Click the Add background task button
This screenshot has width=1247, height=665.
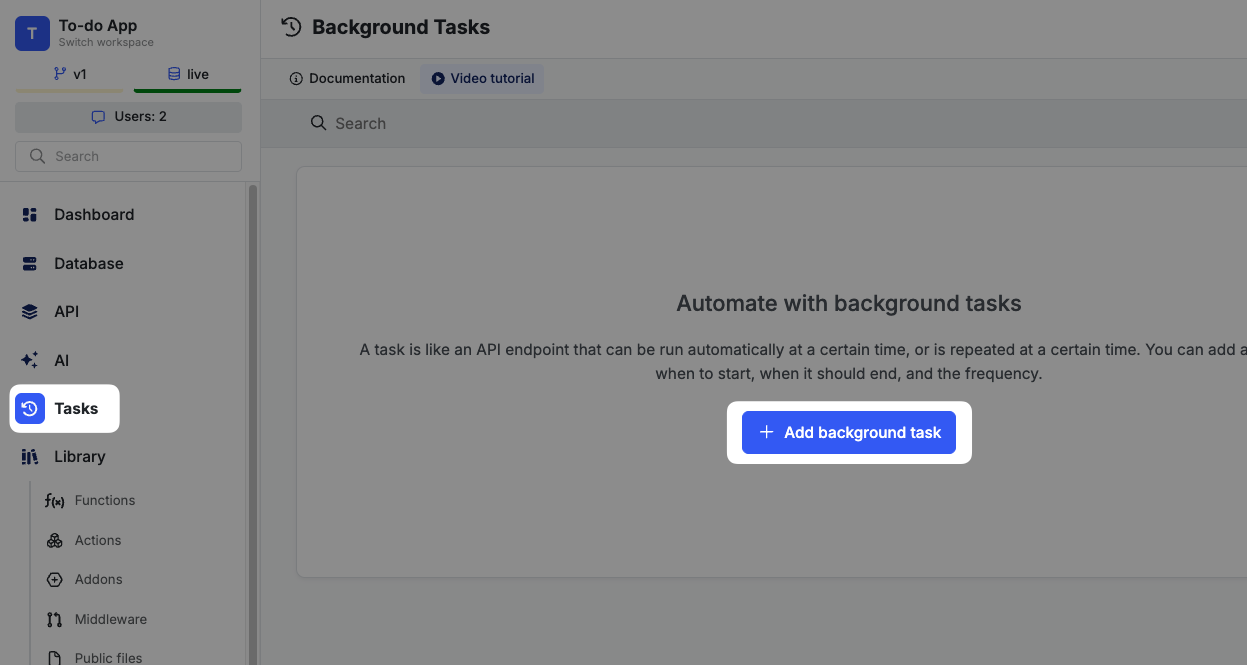pos(849,433)
